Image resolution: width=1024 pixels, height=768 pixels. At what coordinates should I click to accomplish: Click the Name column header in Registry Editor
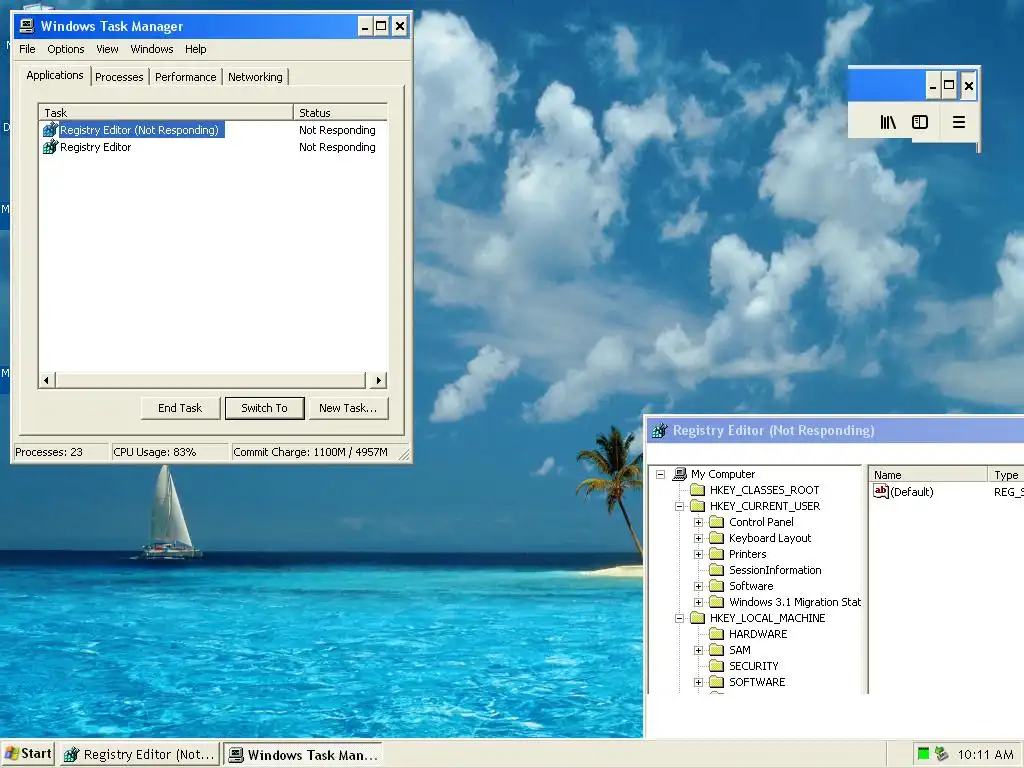point(928,475)
